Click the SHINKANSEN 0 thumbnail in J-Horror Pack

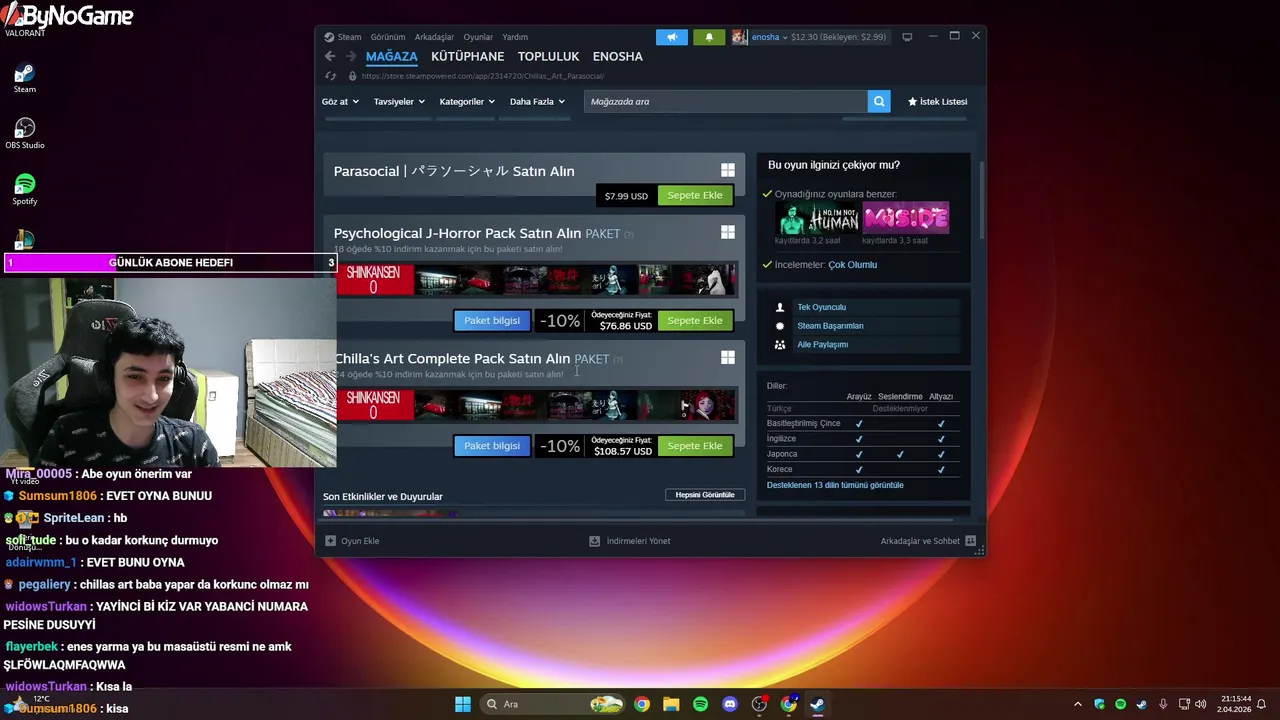point(374,280)
